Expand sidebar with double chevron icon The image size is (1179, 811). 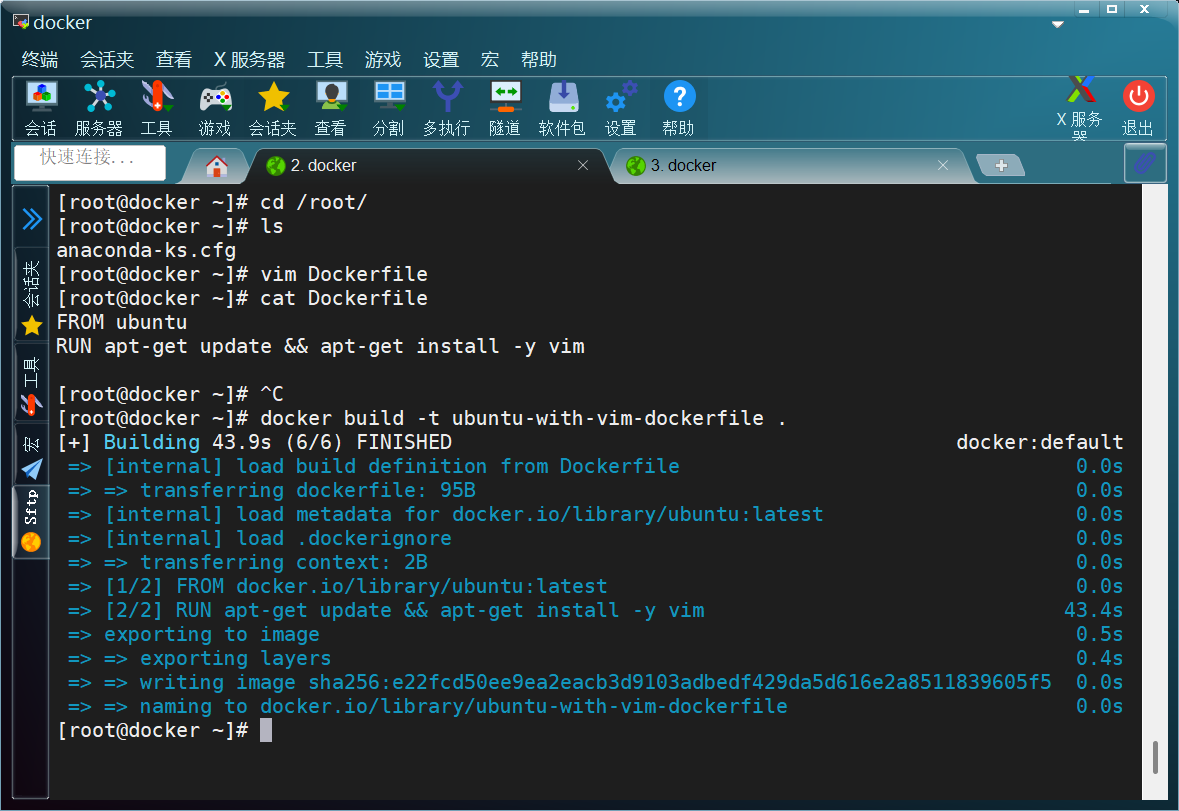[x=32, y=219]
